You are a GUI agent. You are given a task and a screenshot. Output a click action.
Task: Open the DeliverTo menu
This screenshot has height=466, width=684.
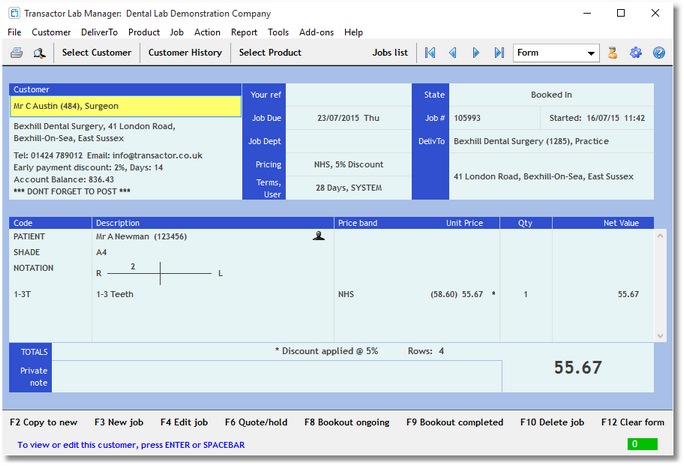(x=99, y=32)
